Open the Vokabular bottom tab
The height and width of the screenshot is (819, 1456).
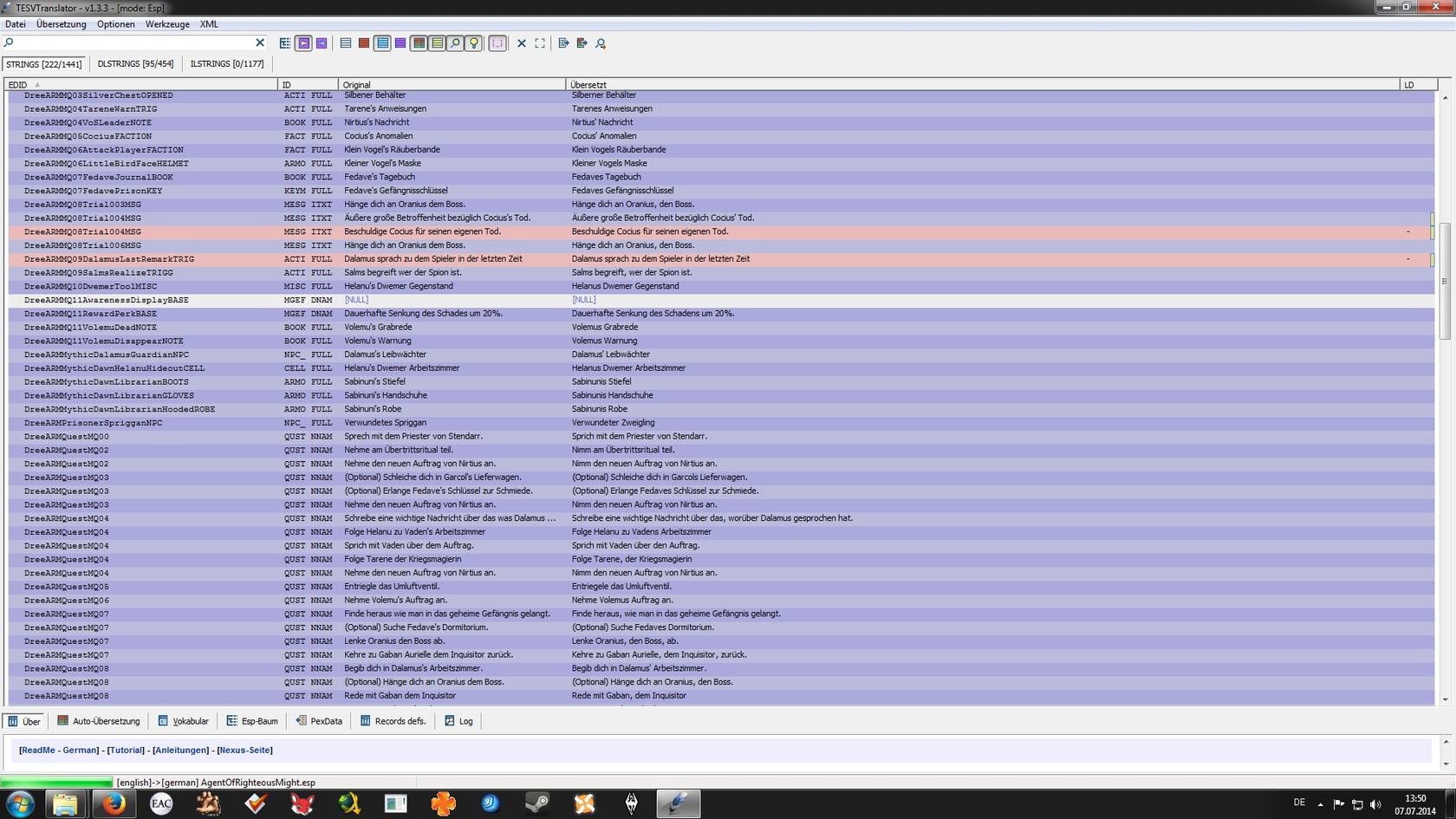coord(184,721)
